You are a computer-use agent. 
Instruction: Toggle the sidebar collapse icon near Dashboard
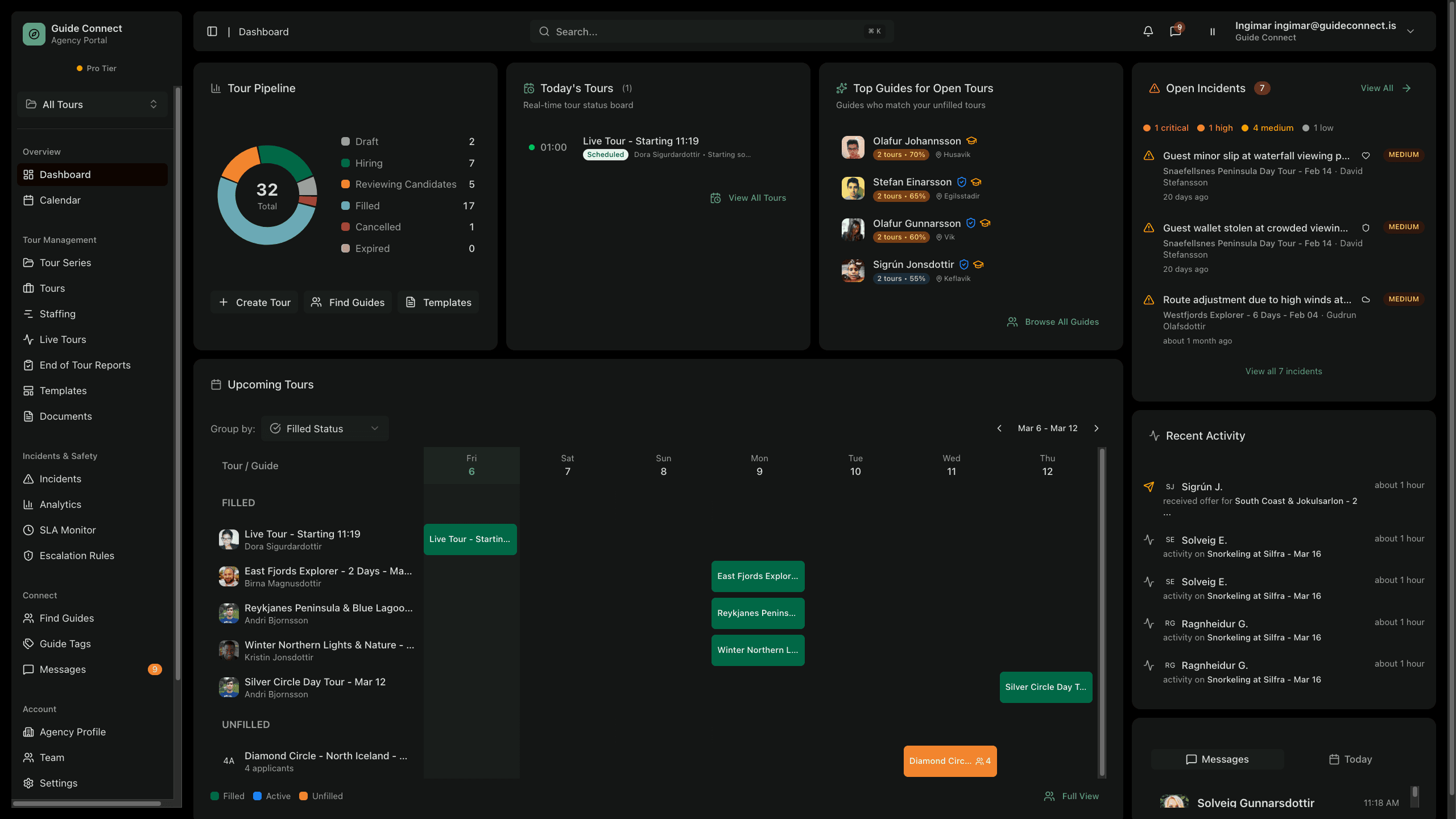tap(212, 31)
